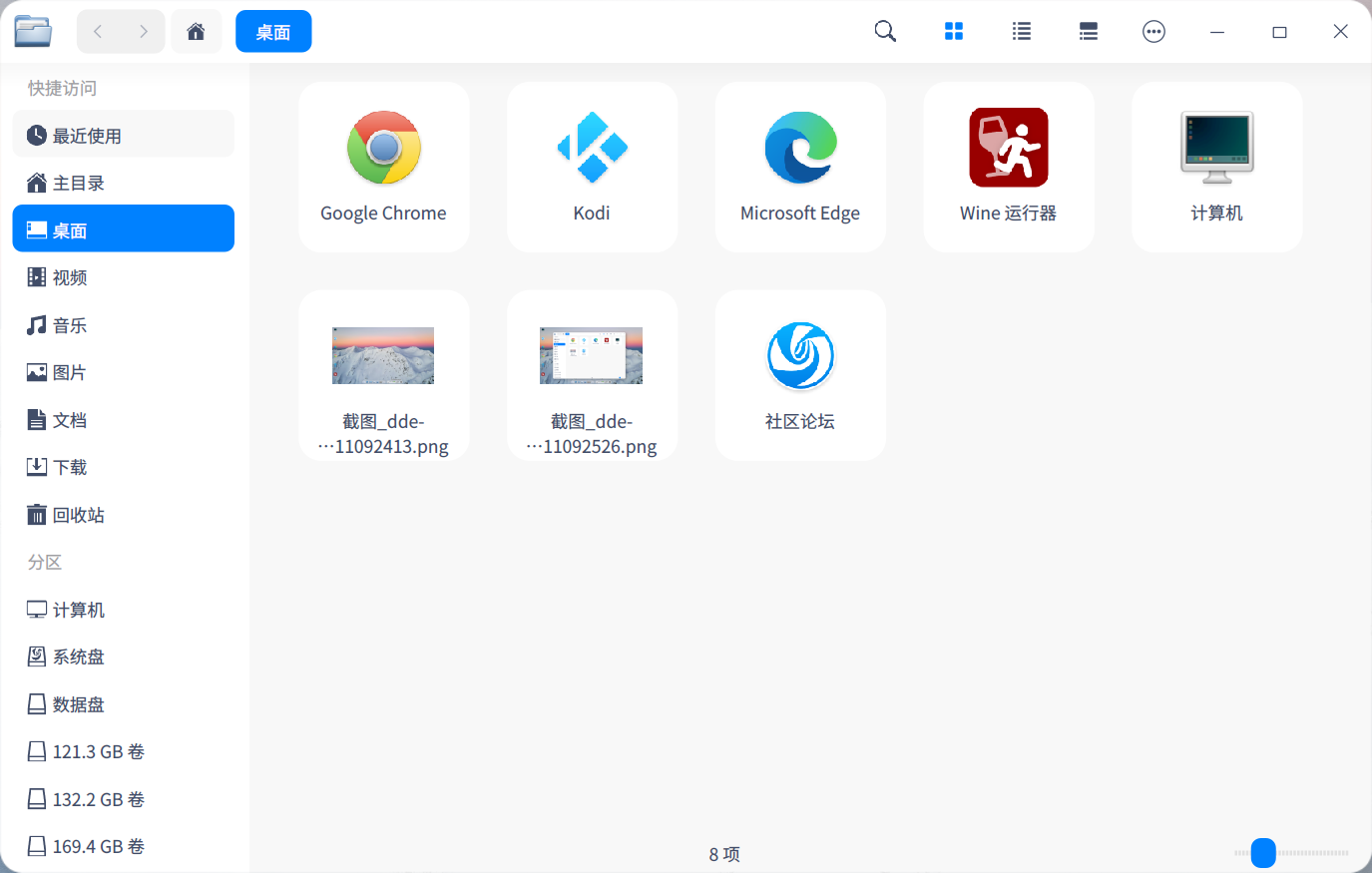Open 下载 folder in the sidebar
Screen dimensions: 1372x873
124,467
